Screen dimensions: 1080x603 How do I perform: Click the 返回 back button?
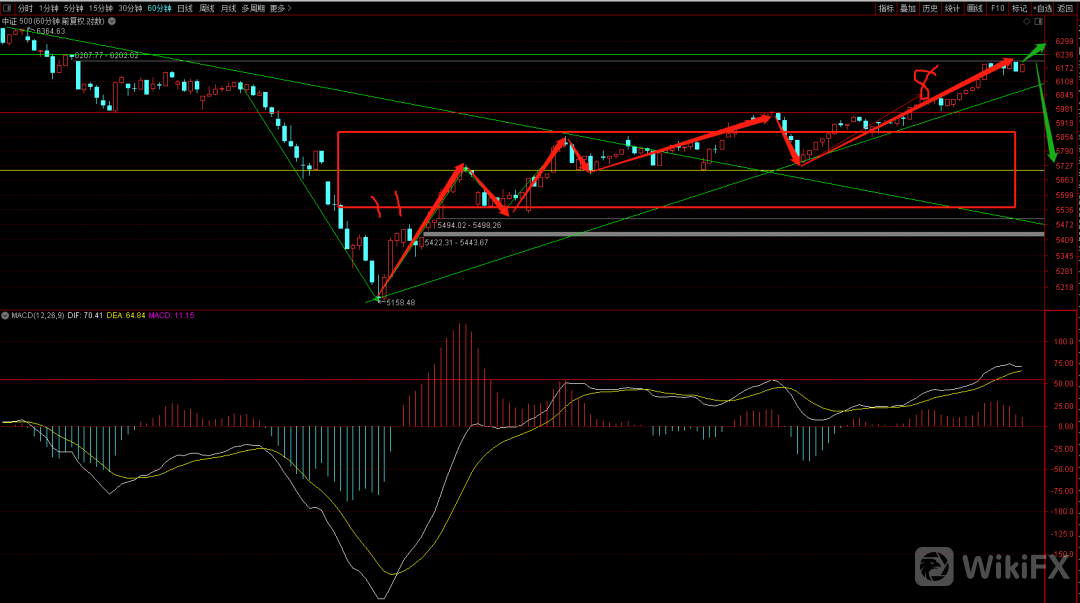(1067, 8)
